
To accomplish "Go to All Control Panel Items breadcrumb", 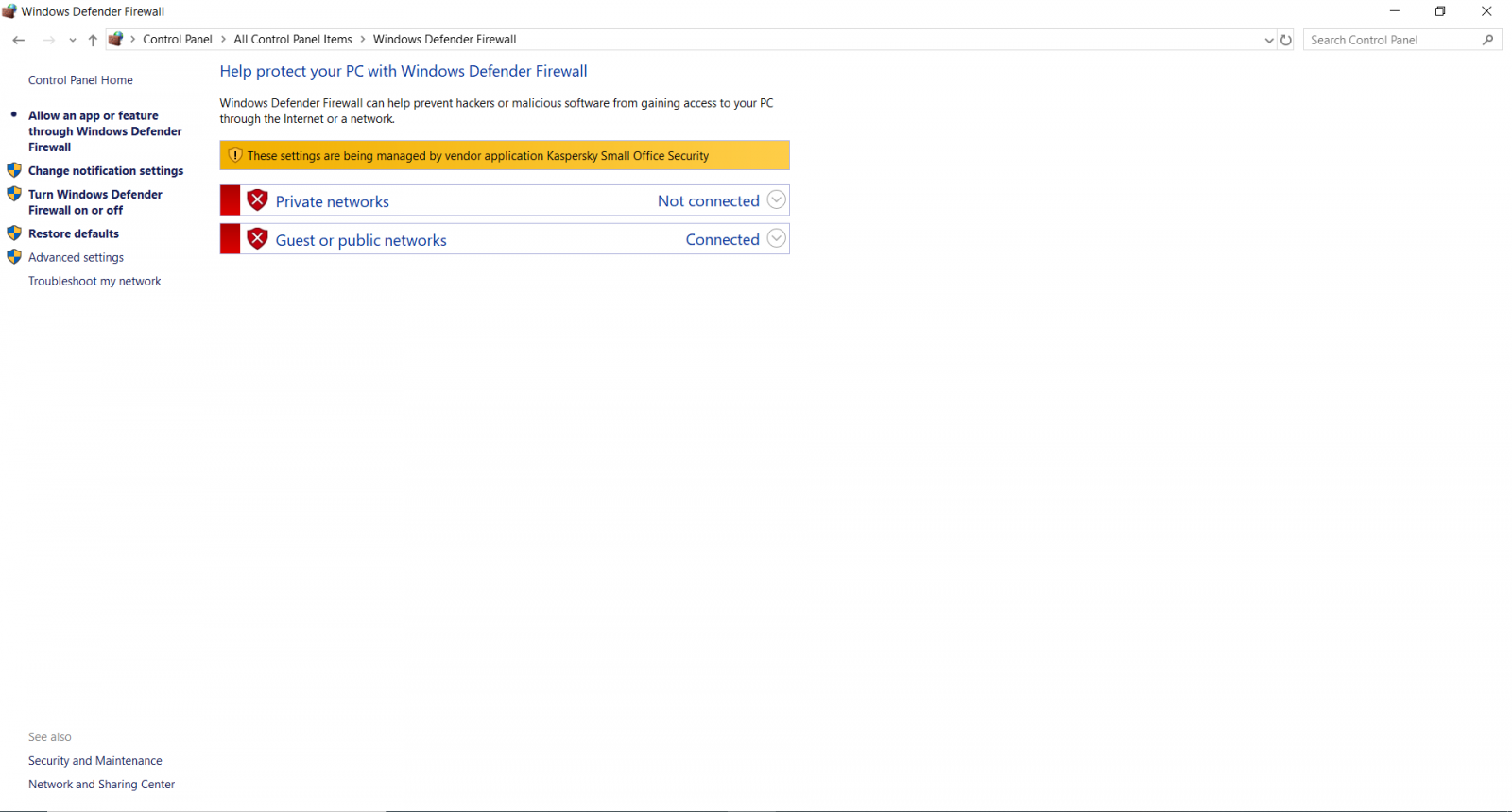I will coord(292,40).
